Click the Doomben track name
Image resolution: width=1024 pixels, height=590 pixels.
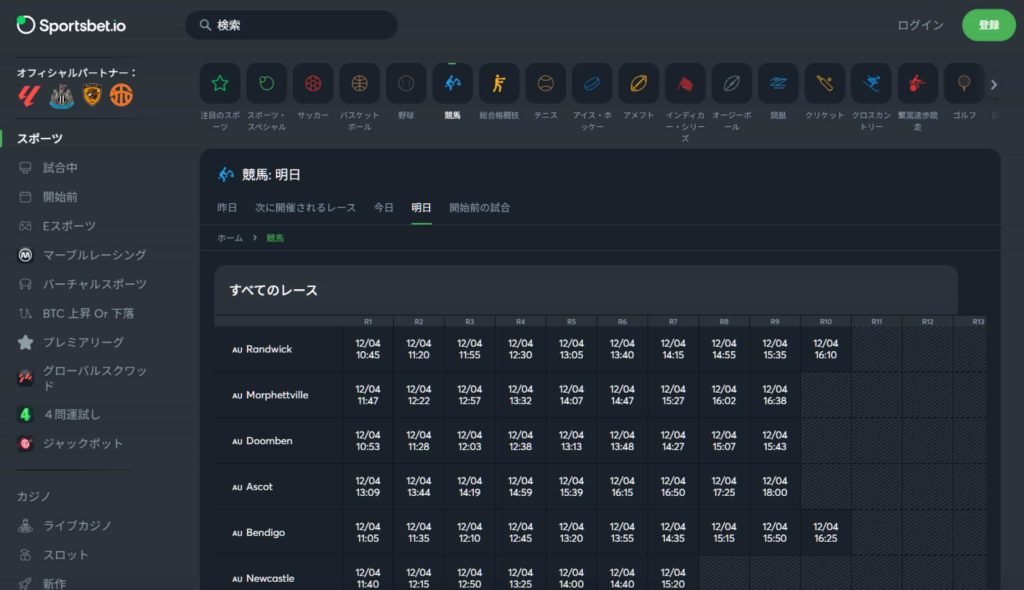(269, 440)
